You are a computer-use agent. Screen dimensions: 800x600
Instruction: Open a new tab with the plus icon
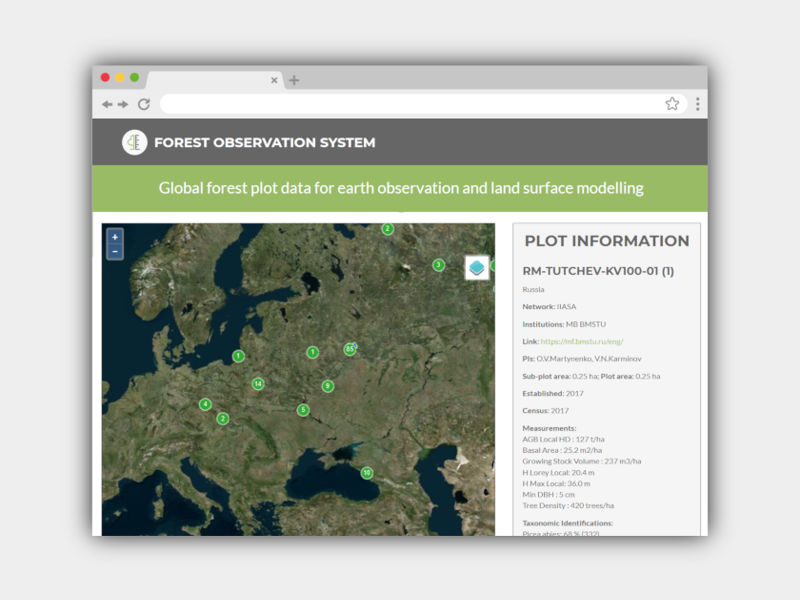pyautogui.click(x=294, y=80)
